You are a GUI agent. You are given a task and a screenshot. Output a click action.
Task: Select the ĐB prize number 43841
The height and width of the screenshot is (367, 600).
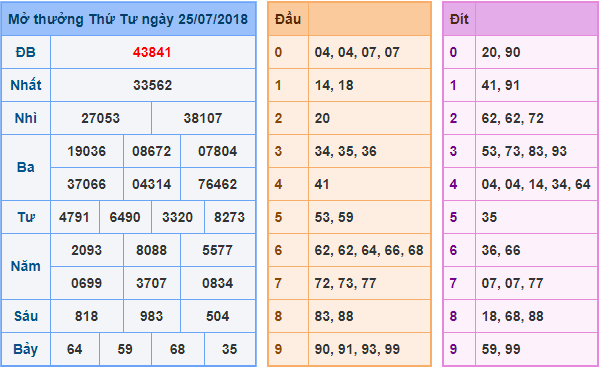click(152, 52)
